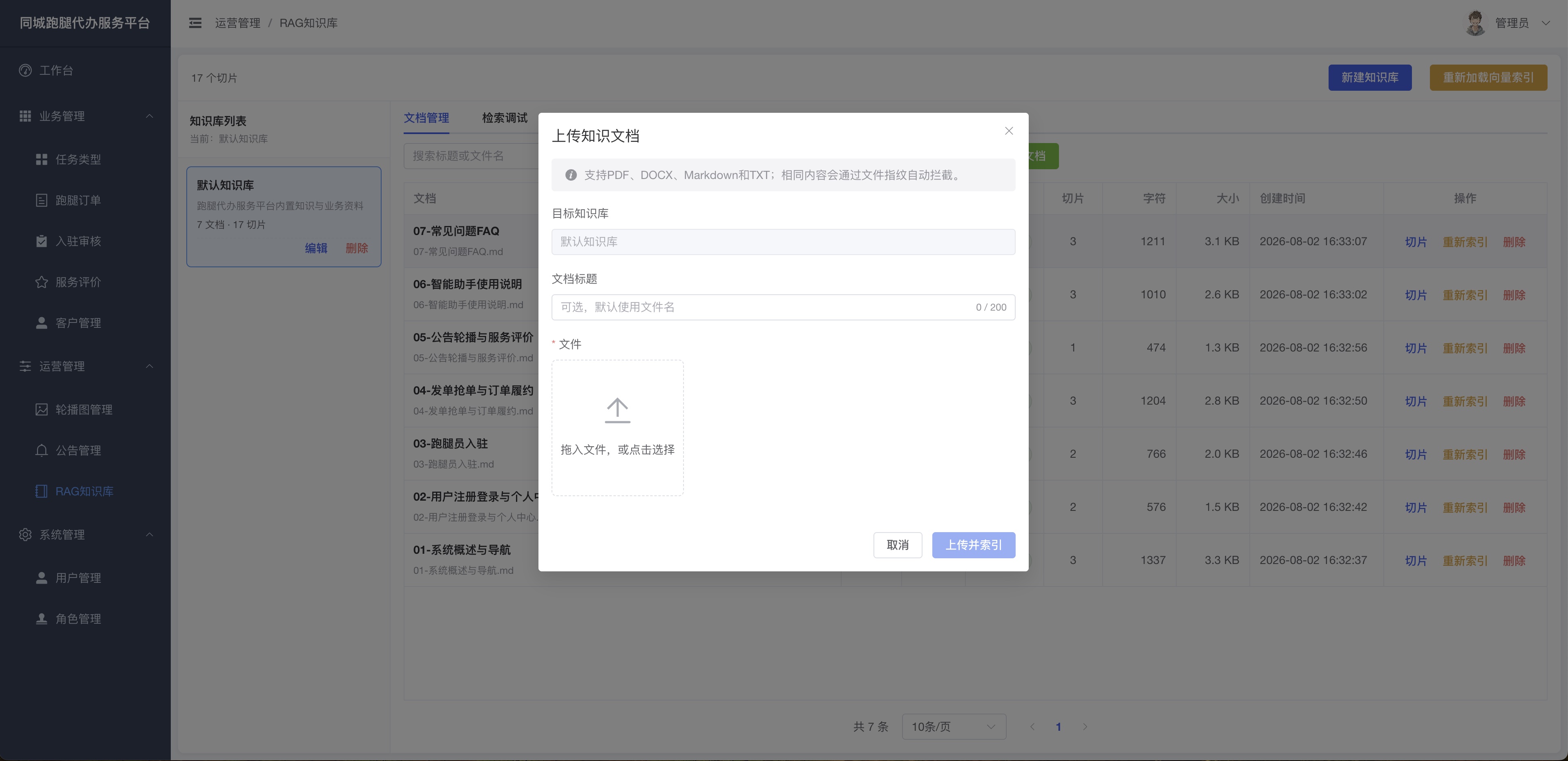Click the 3.3 KB size cell

1222,560
